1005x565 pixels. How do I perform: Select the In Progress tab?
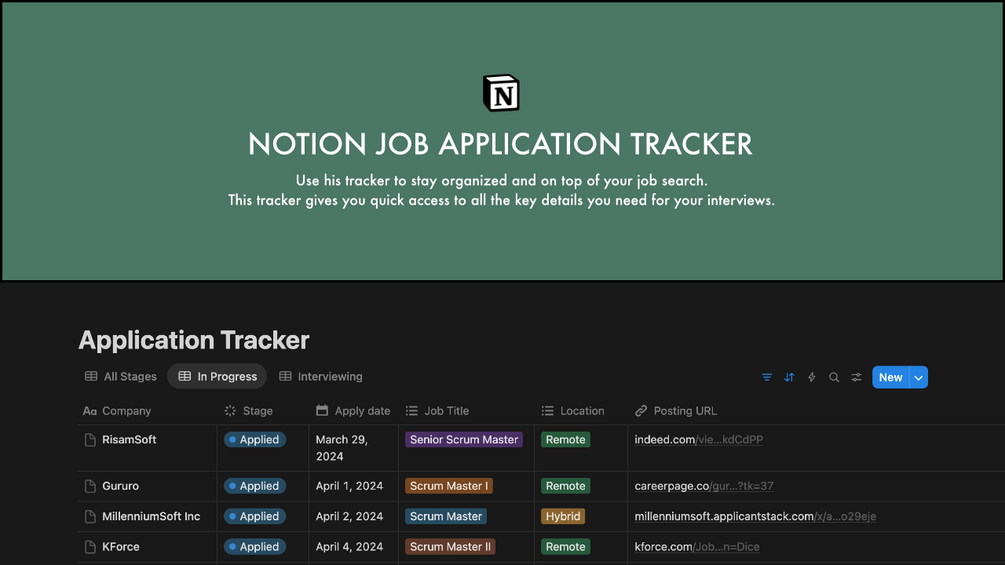(217, 377)
